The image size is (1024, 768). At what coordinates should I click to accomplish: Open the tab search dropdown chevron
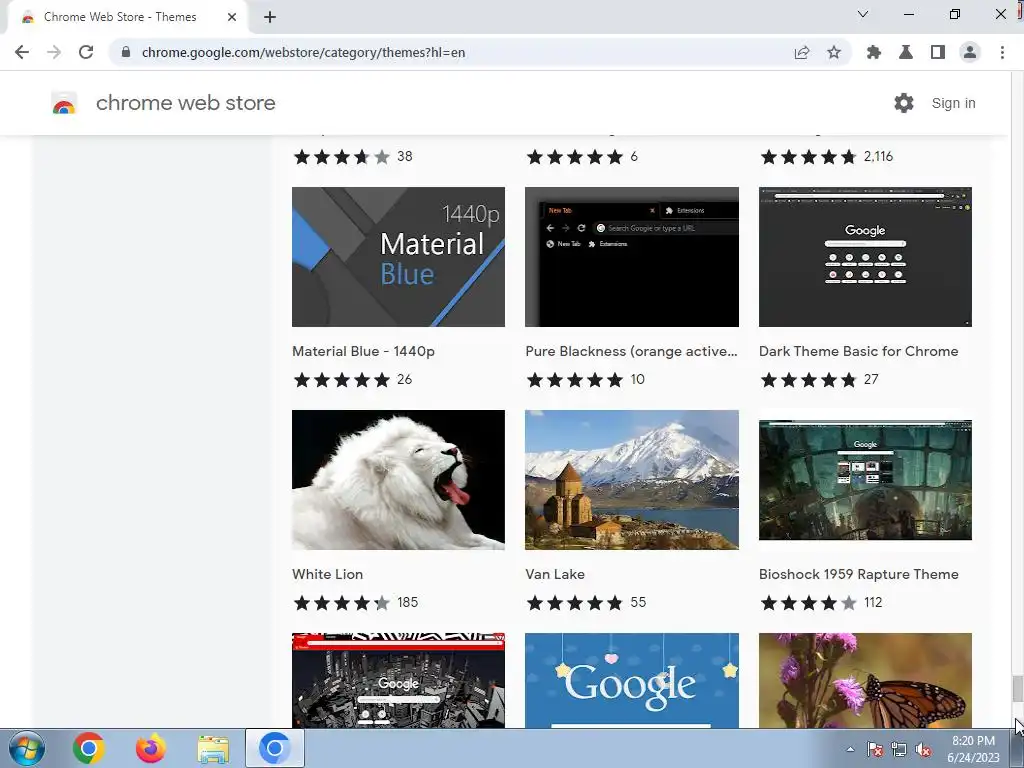point(863,14)
